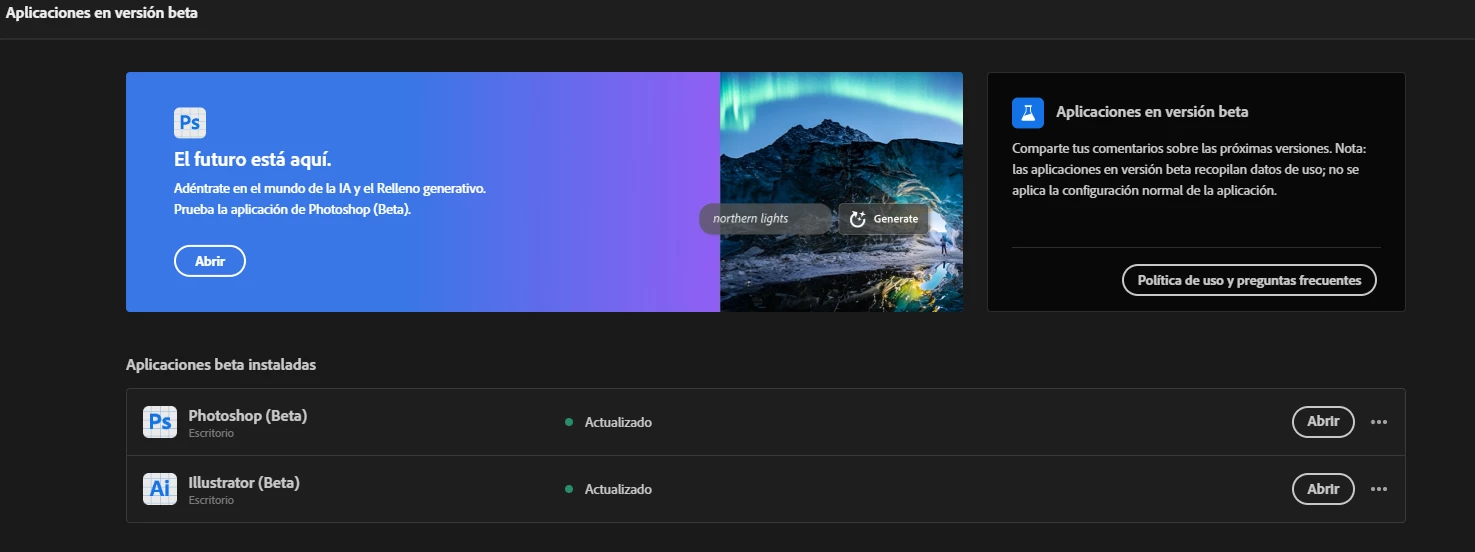
Task: Open Illustrator (Beta) with its Abrir button
Action: click(1323, 489)
